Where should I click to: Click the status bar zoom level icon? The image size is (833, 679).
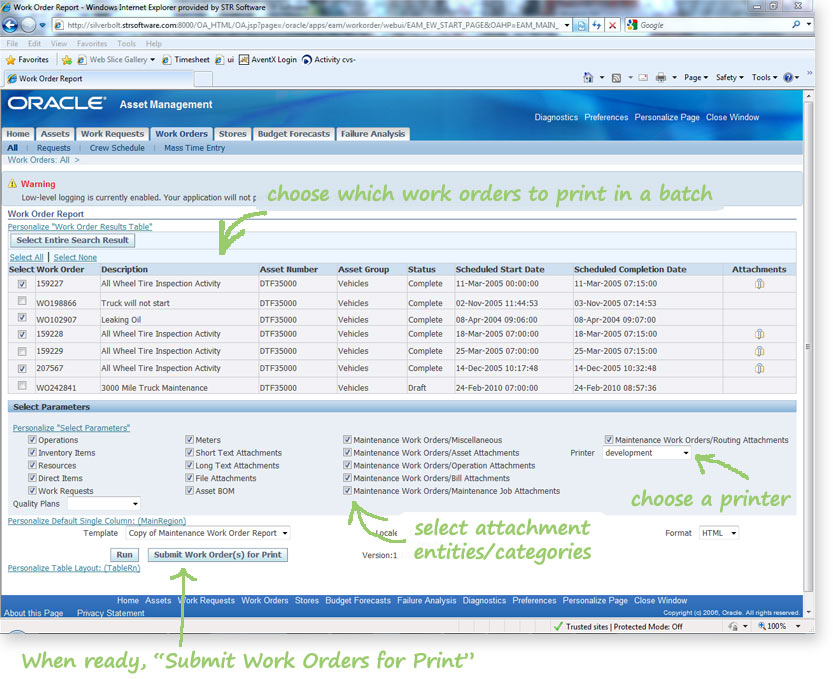tap(762, 626)
